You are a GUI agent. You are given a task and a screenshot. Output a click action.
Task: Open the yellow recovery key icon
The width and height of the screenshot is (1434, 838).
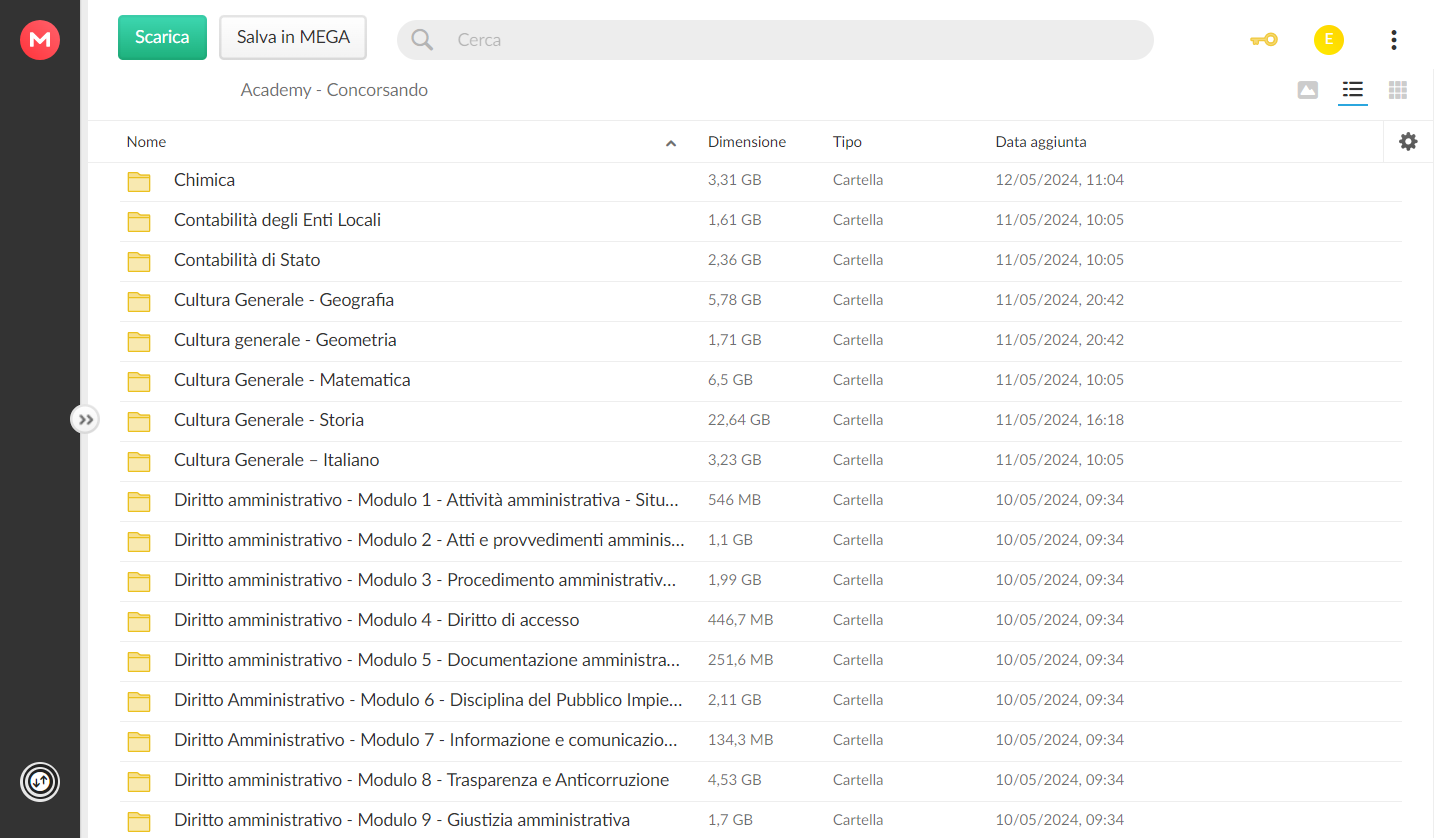1263,40
